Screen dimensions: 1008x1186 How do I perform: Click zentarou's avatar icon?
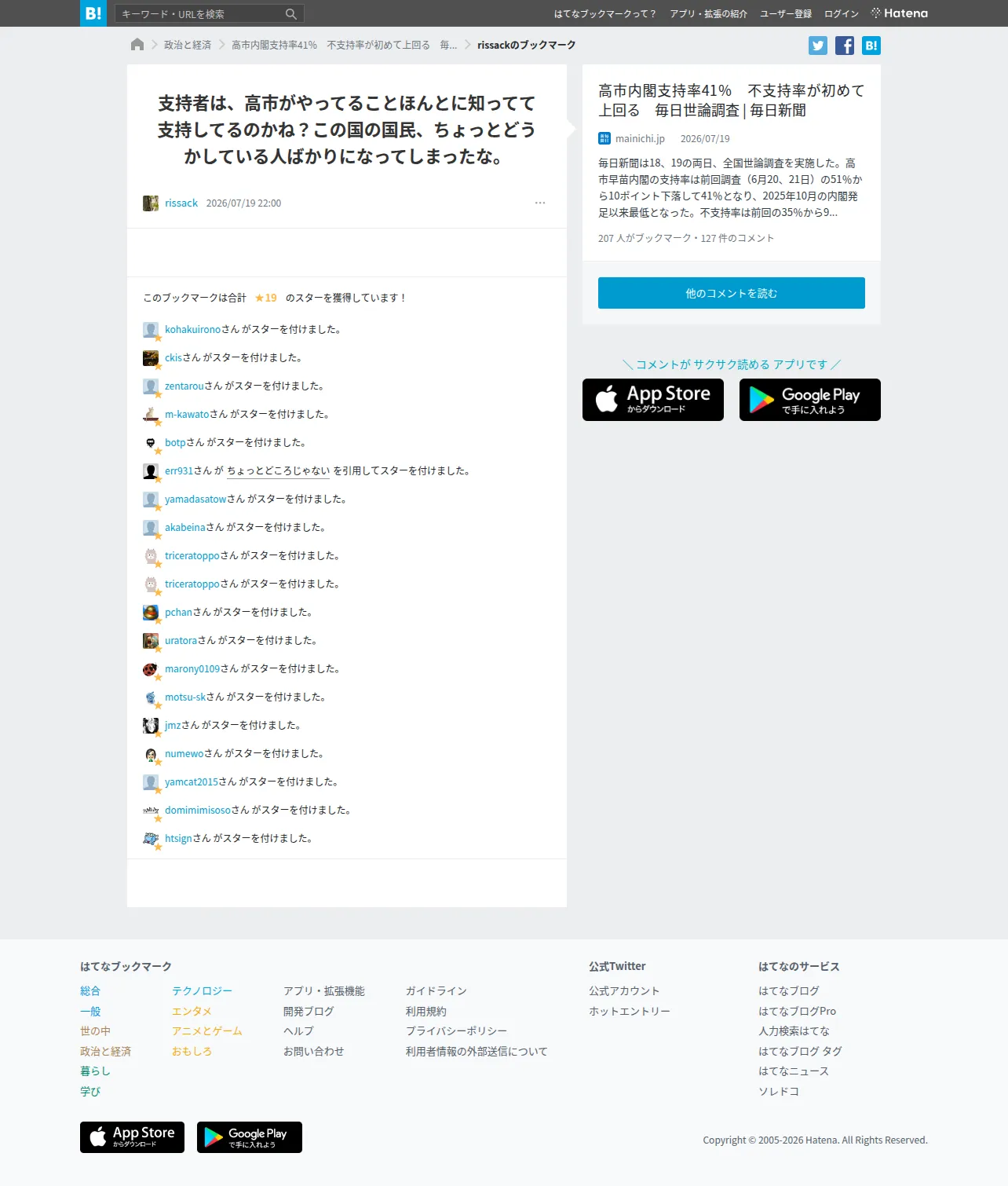pyautogui.click(x=151, y=386)
